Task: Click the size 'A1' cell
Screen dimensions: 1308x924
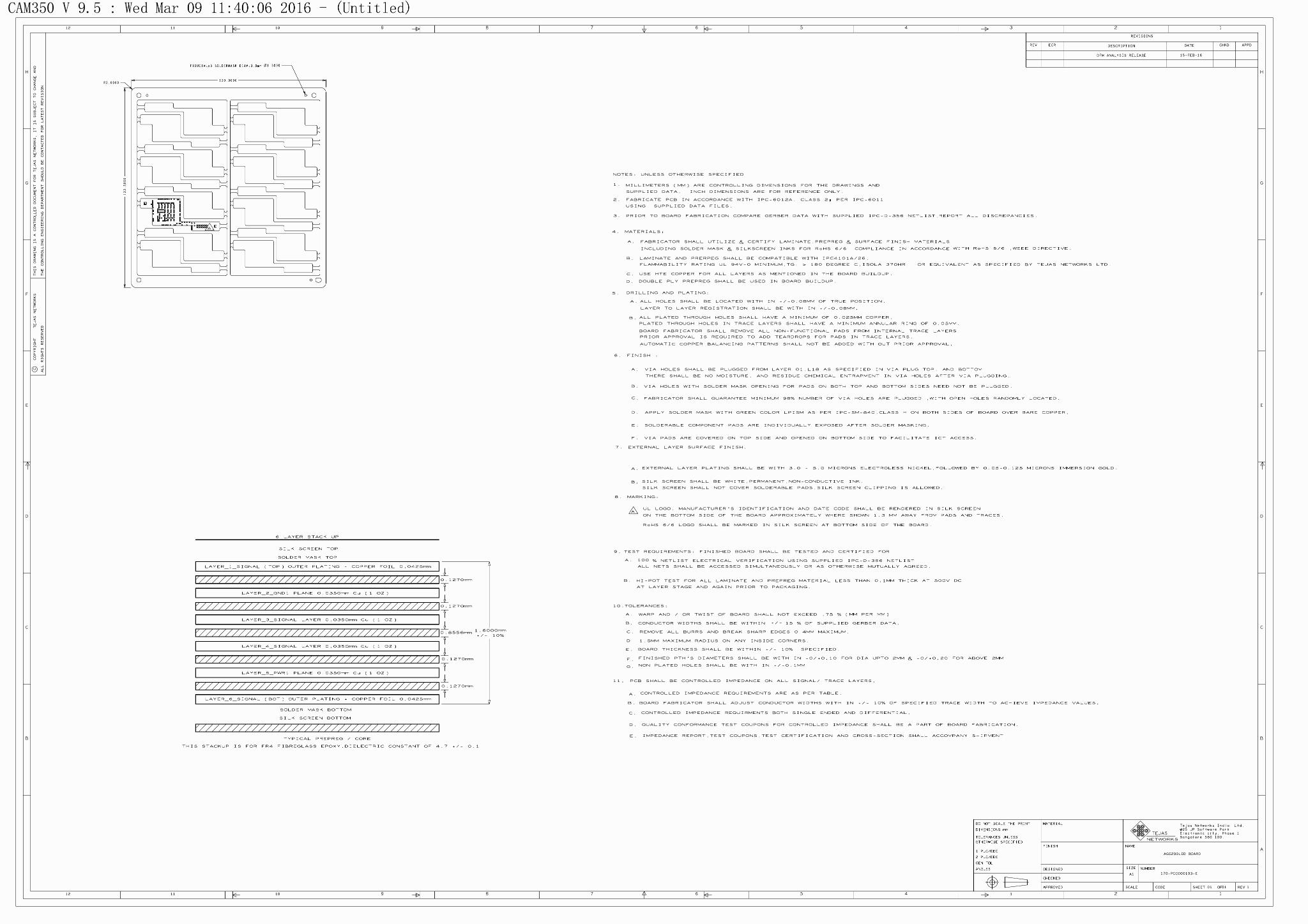Action: pyautogui.click(x=1132, y=874)
